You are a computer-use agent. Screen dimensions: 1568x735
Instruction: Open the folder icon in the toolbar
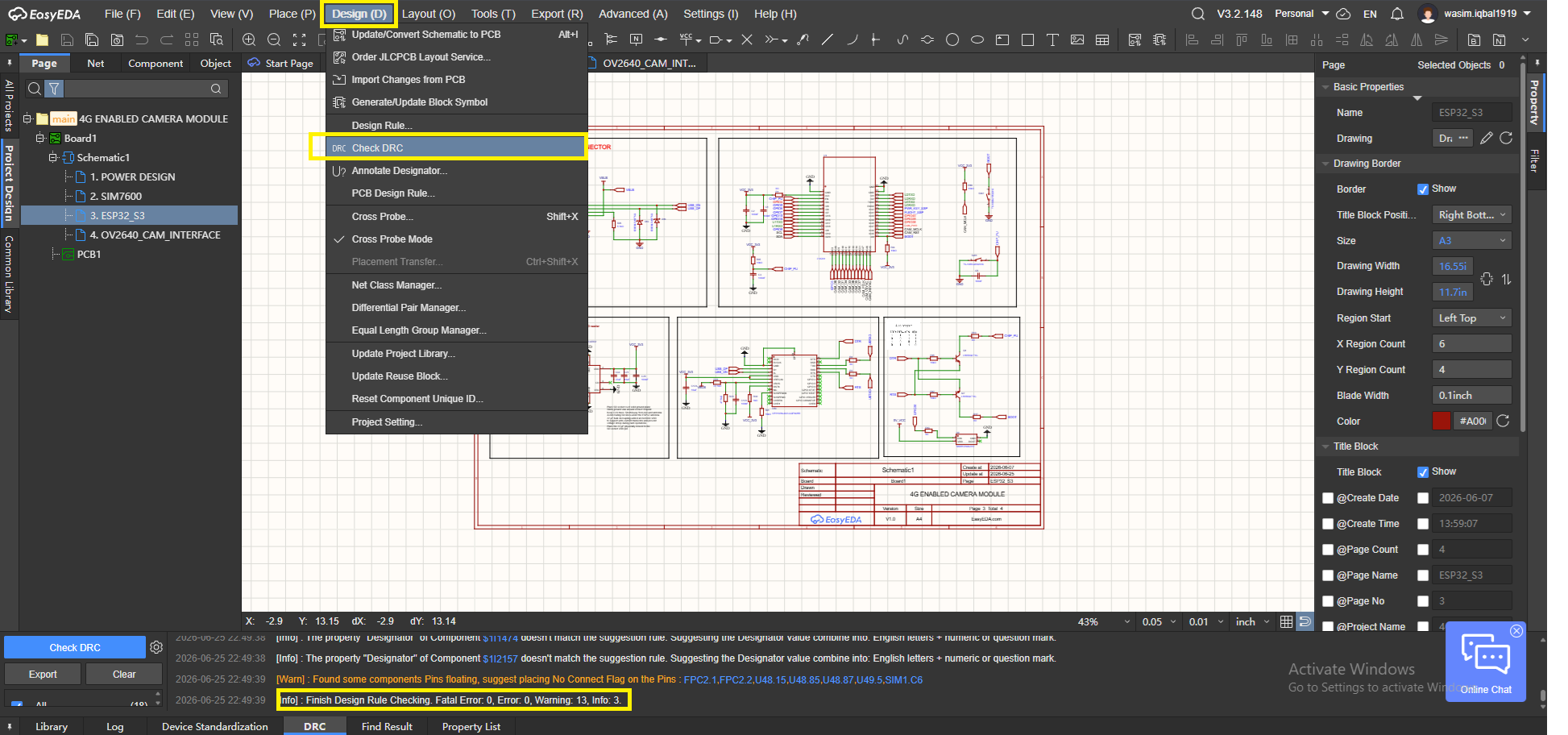[42, 39]
